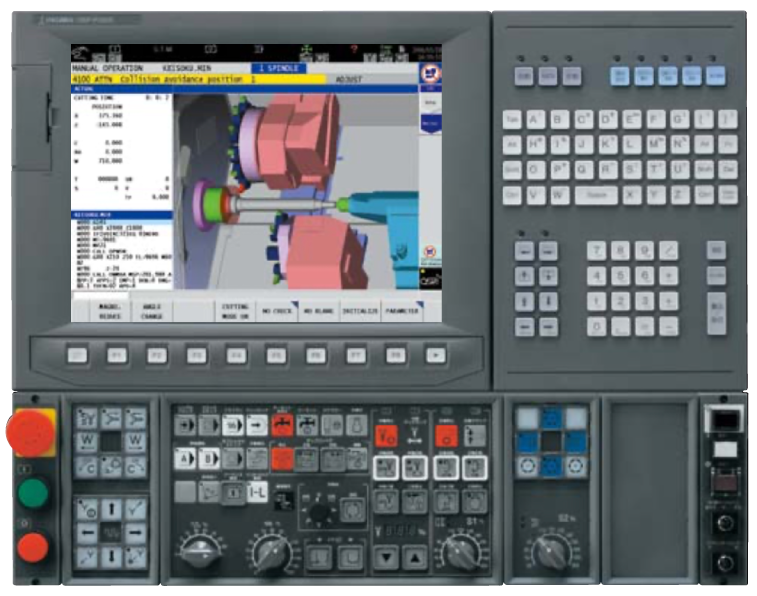Open the PARAMETER soft key submenu

click(402, 311)
